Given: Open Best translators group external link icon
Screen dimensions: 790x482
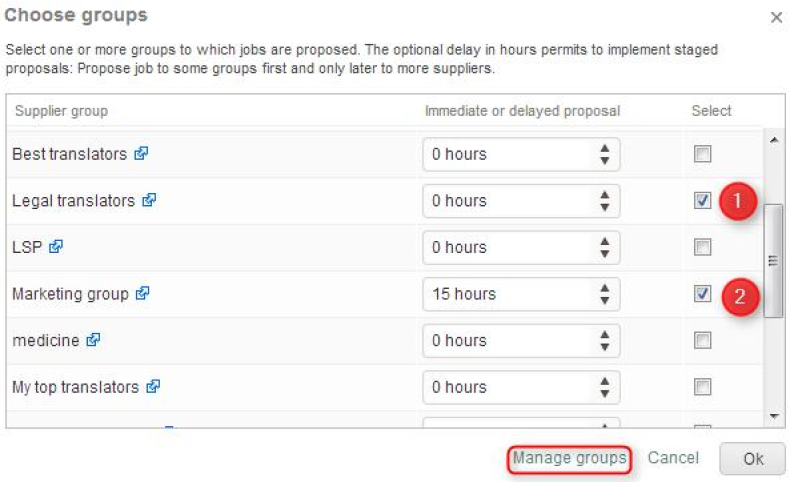Looking at the screenshot, I should click(141, 154).
